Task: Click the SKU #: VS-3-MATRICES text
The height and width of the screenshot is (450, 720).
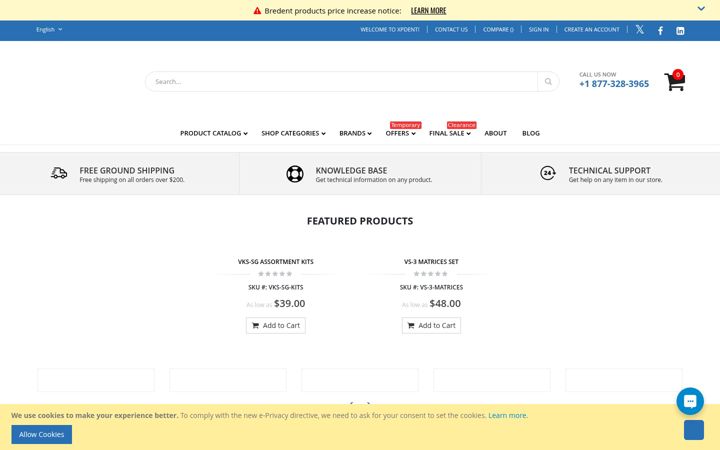Action: coord(431,287)
